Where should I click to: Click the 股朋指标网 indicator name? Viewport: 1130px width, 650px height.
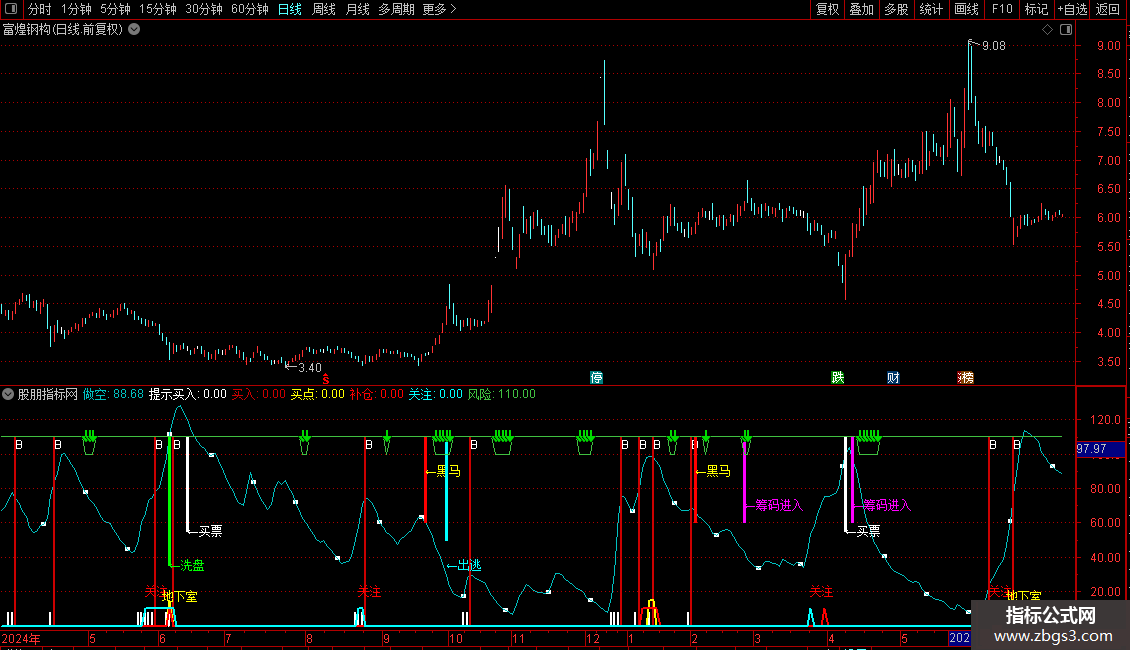(48, 394)
